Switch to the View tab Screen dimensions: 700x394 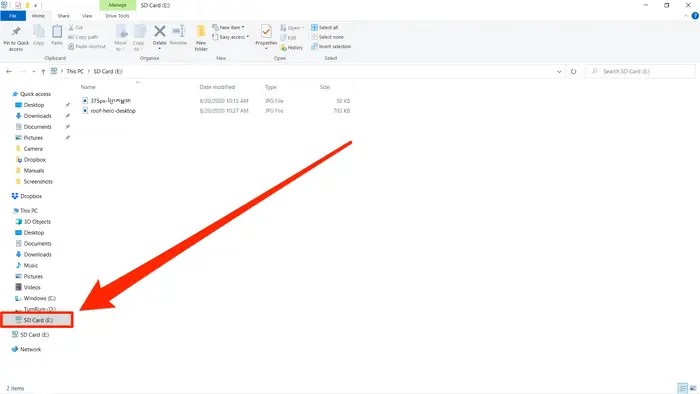pyautogui.click(x=87, y=16)
